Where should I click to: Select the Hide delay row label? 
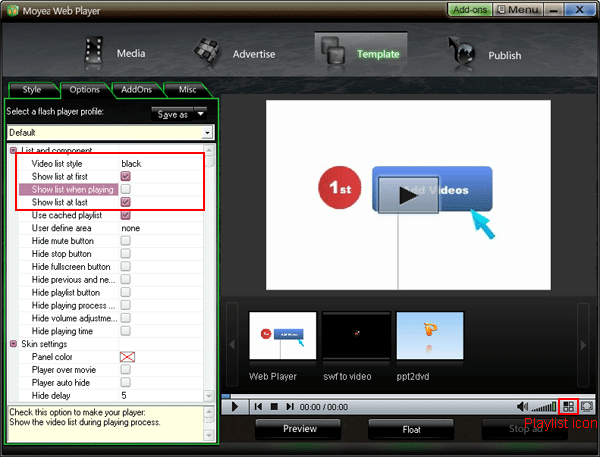click(51, 395)
